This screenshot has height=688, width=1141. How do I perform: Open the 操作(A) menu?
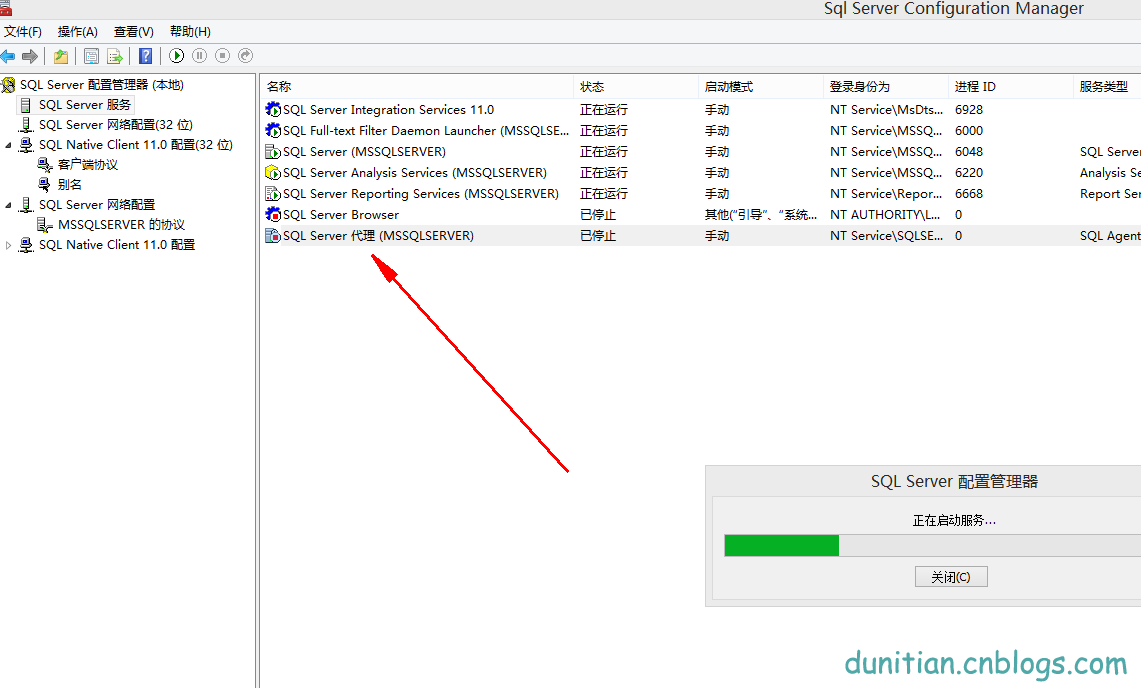78,32
